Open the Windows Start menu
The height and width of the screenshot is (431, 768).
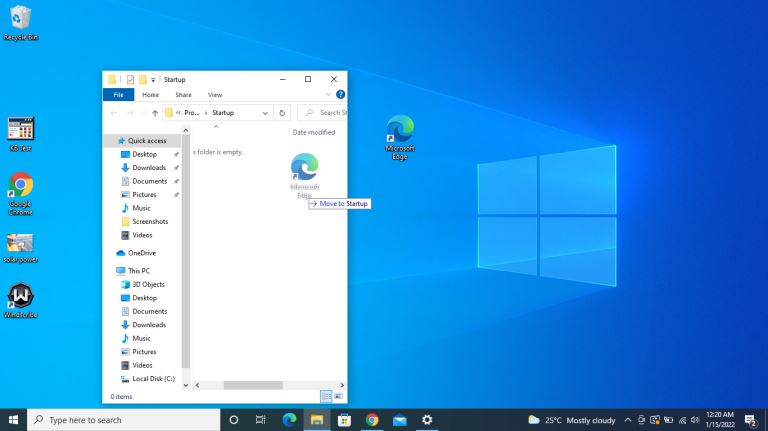click(x=13, y=420)
